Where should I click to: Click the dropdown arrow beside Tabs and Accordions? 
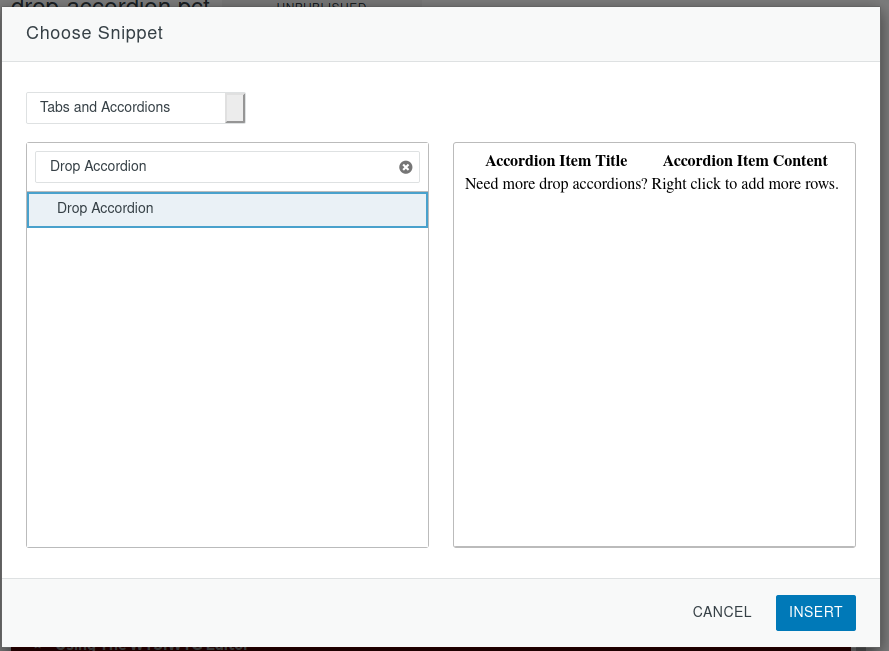(x=235, y=108)
